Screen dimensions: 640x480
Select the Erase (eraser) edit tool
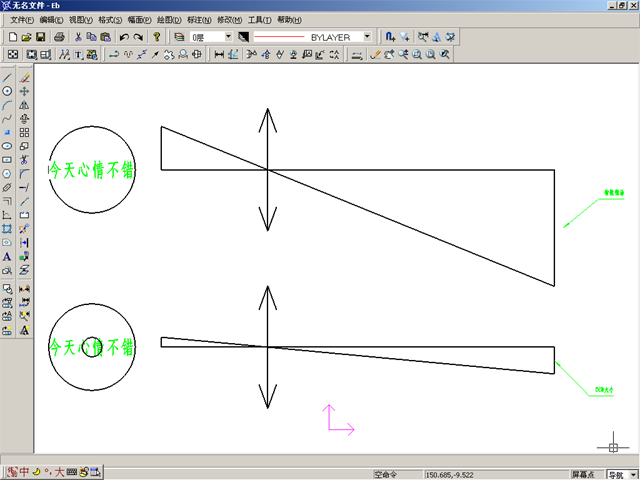[x=24, y=77]
